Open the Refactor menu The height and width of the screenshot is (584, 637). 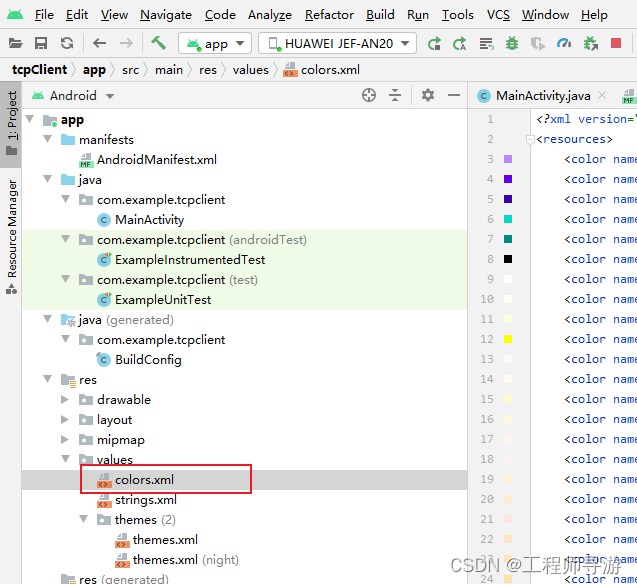pyautogui.click(x=329, y=15)
